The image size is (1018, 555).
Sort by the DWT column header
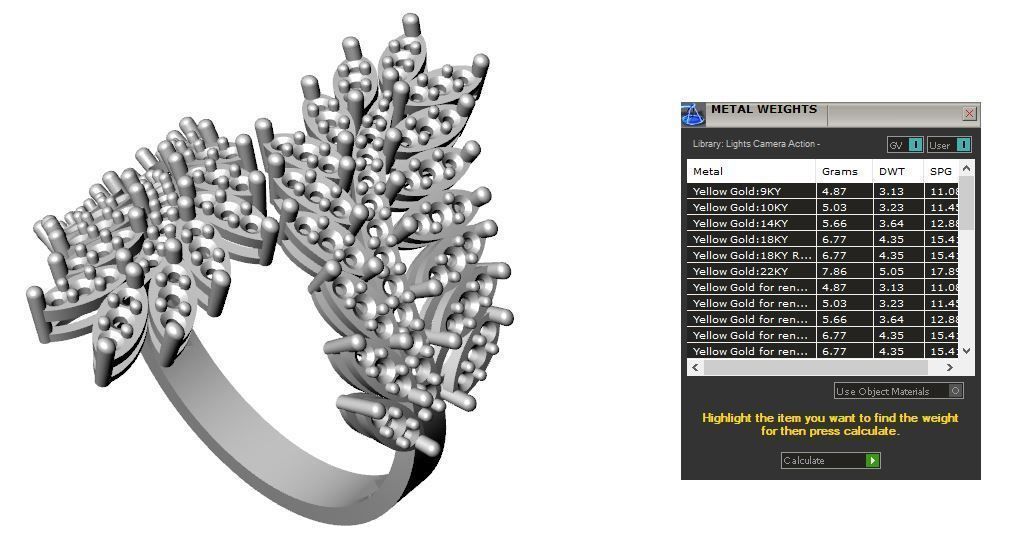click(898, 171)
